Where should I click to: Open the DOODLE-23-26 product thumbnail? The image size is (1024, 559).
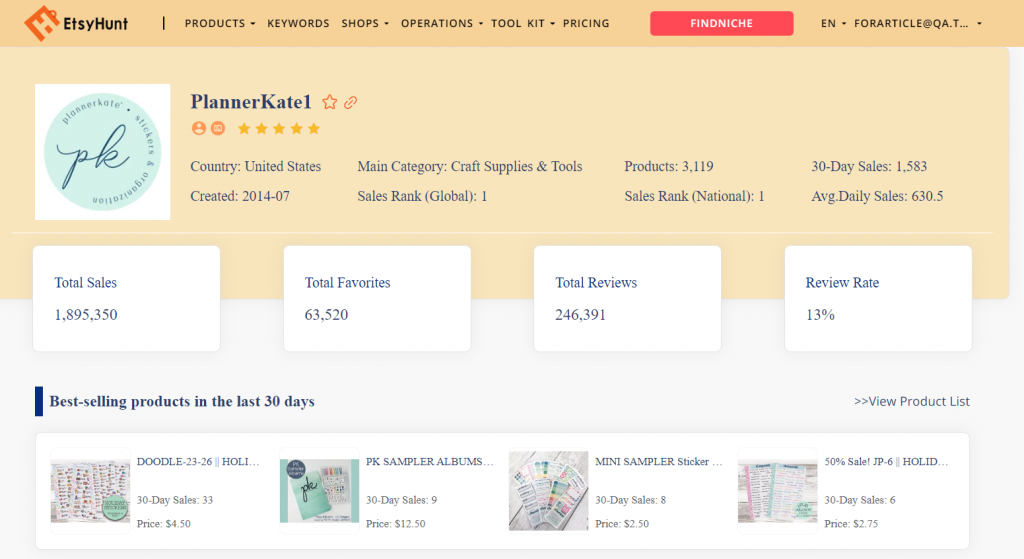click(x=91, y=489)
